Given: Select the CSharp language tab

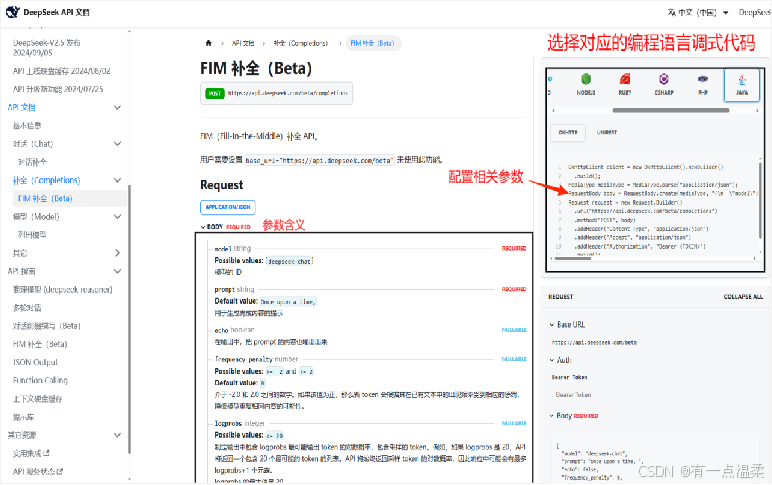Looking at the screenshot, I should pos(664,84).
